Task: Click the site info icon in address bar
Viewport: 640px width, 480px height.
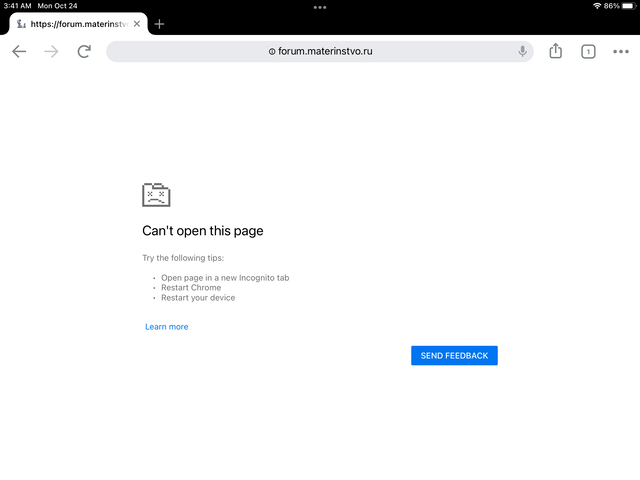Action: (x=272, y=51)
